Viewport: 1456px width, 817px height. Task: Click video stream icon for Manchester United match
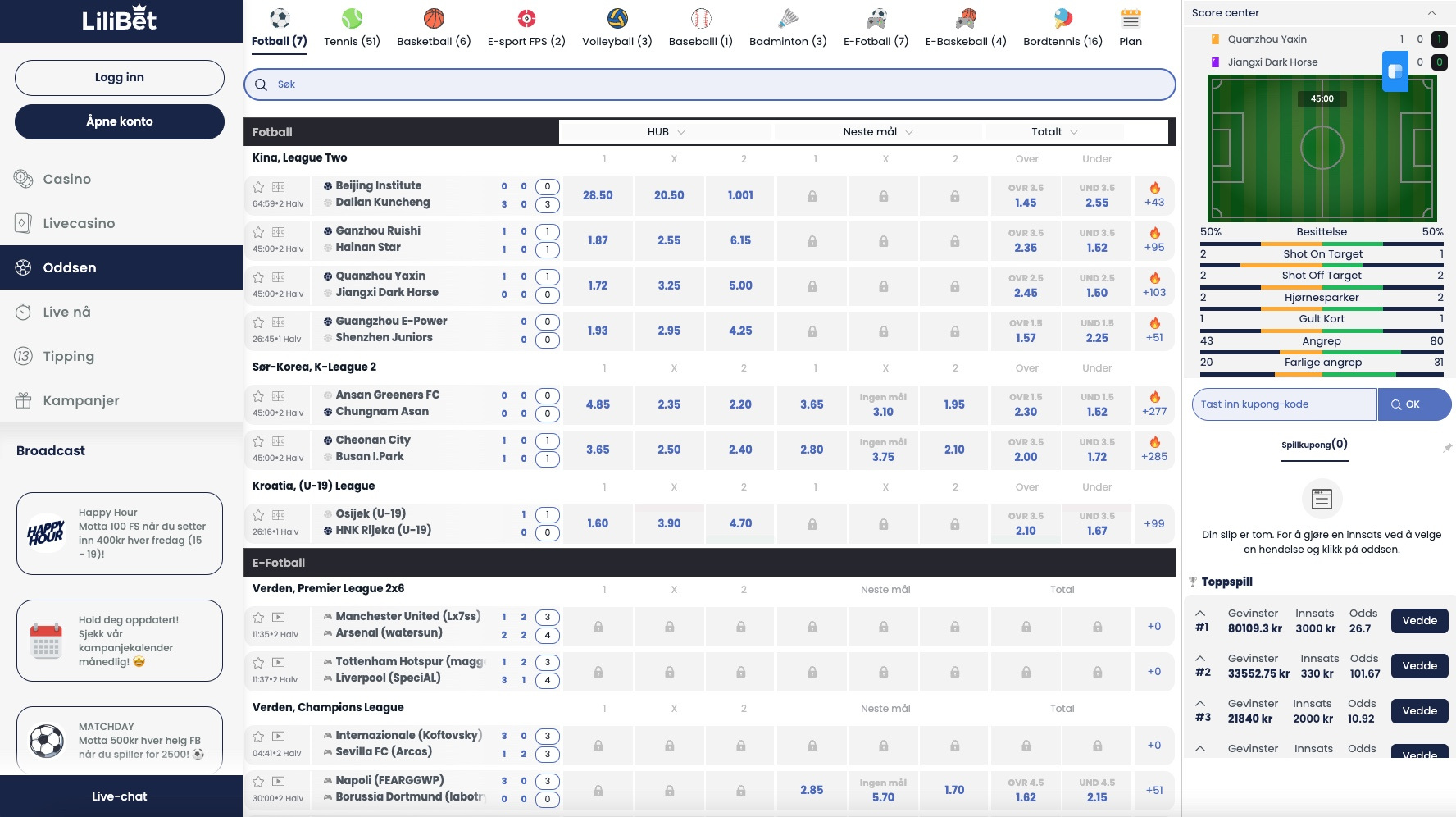(x=279, y=617)
